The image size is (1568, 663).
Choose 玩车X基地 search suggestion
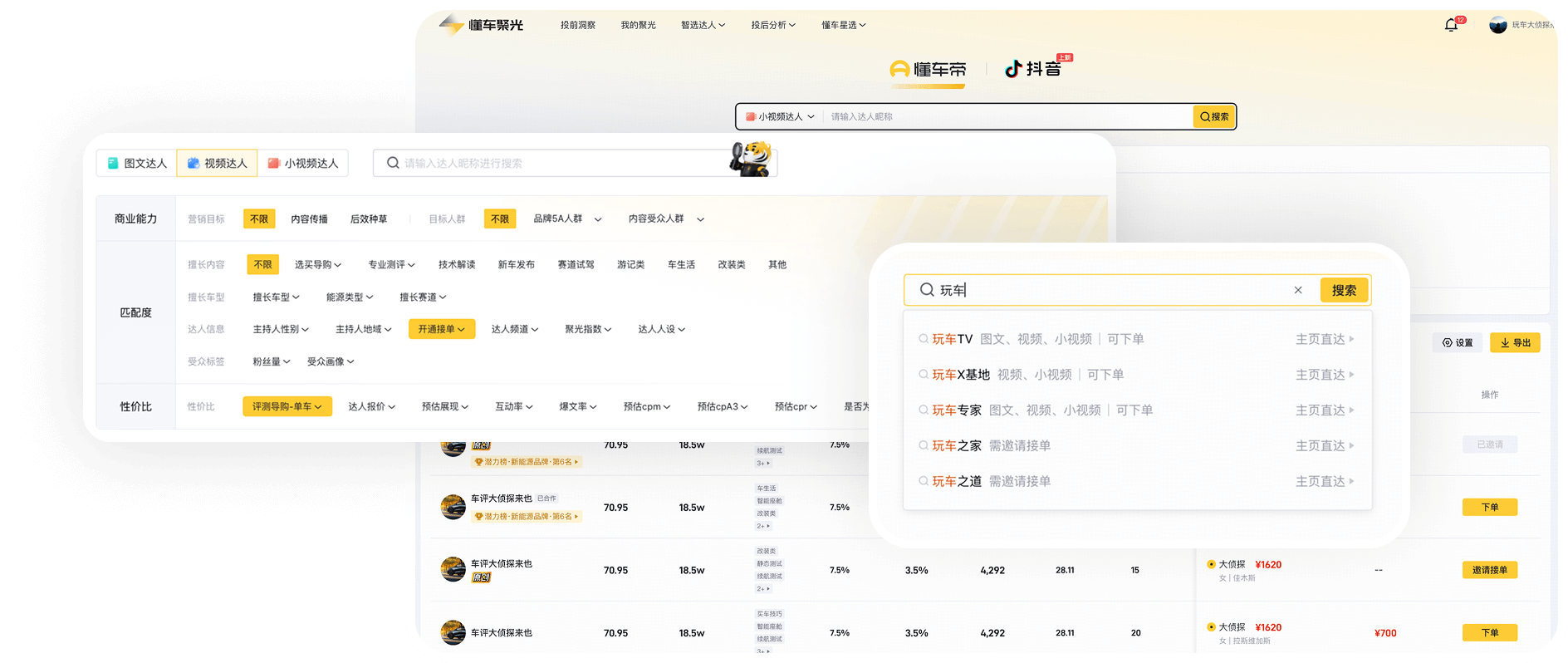tap(1137, 375)
